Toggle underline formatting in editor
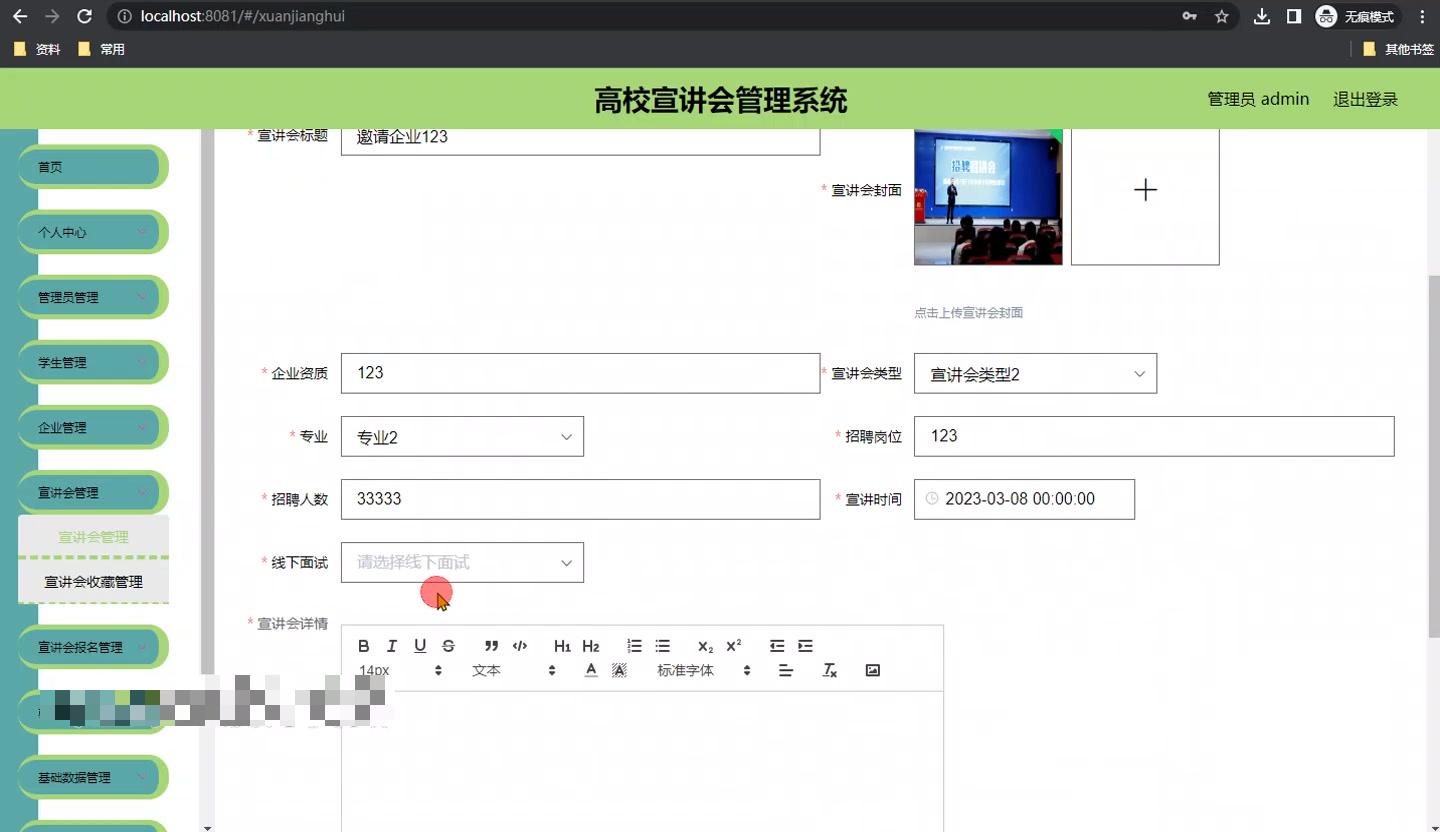Screen dimensions: 1440x832 point(420,646)
